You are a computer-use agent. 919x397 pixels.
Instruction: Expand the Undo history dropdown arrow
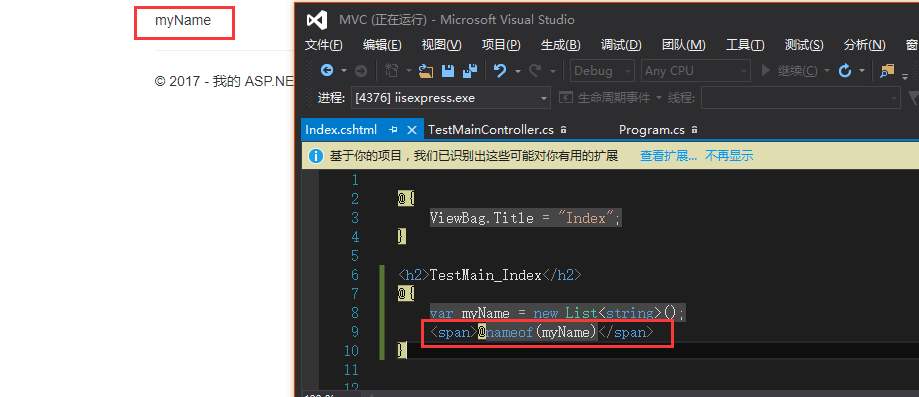point(518,71)
